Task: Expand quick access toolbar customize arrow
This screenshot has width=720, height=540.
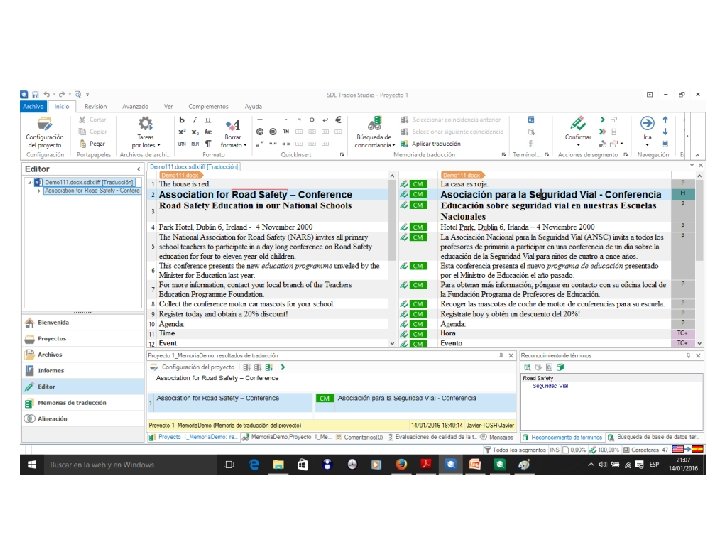Action: [87, 94]
